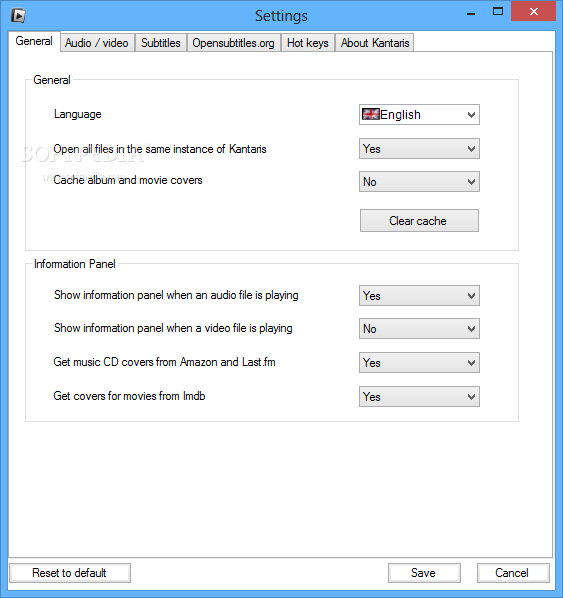563x598 pixels.
Task: Click the 'Settings' window title text
Action: [281, 16]
